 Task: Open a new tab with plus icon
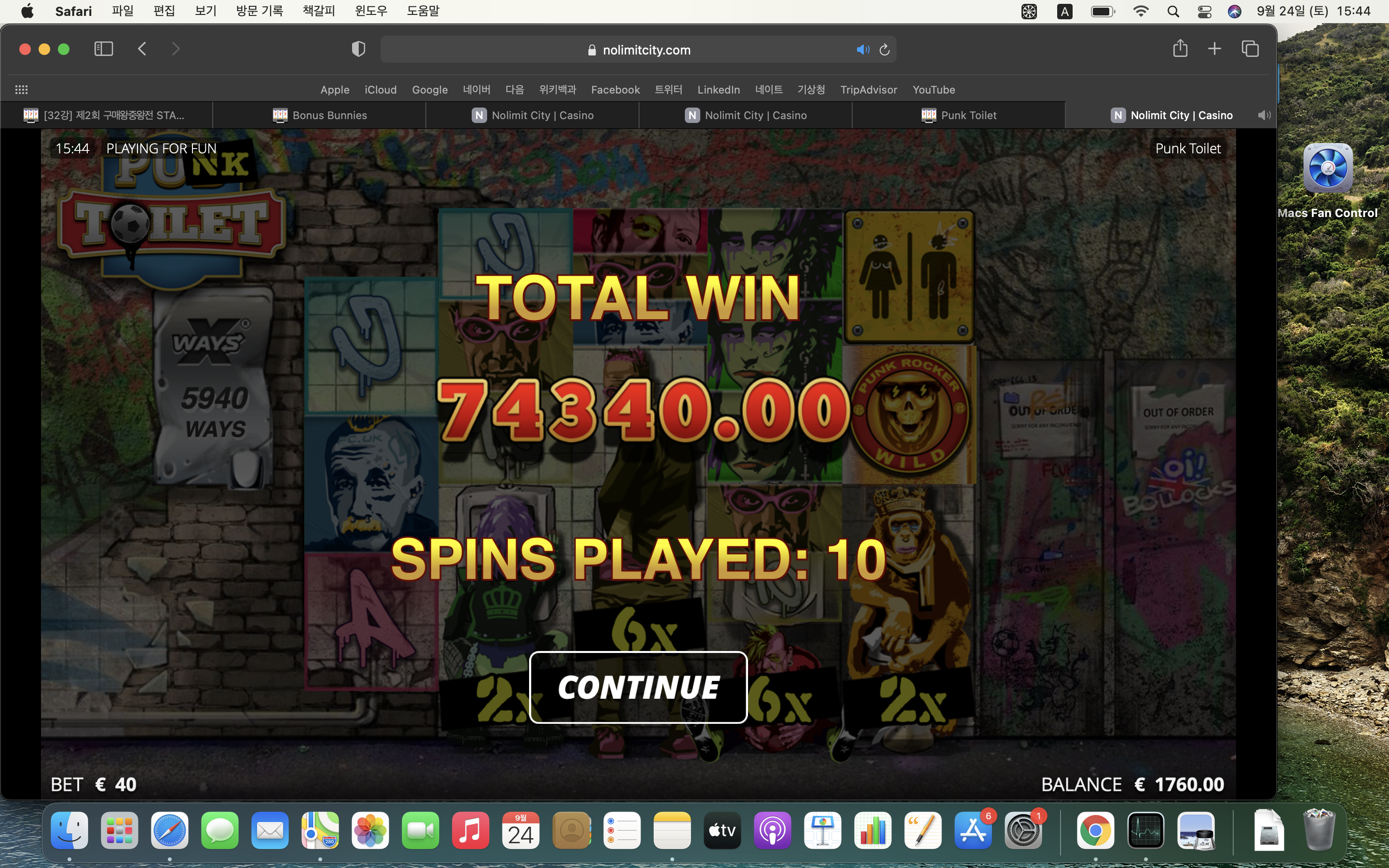1214,49
